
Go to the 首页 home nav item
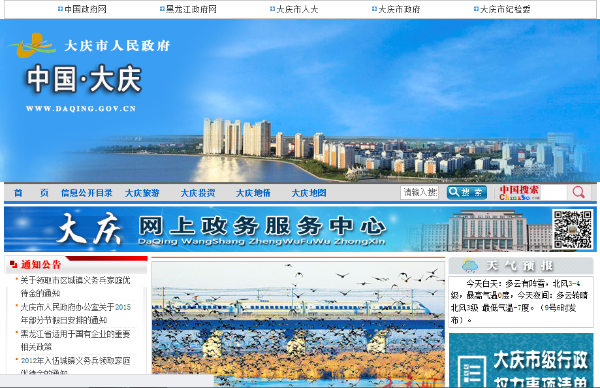(x=31, y=193)
